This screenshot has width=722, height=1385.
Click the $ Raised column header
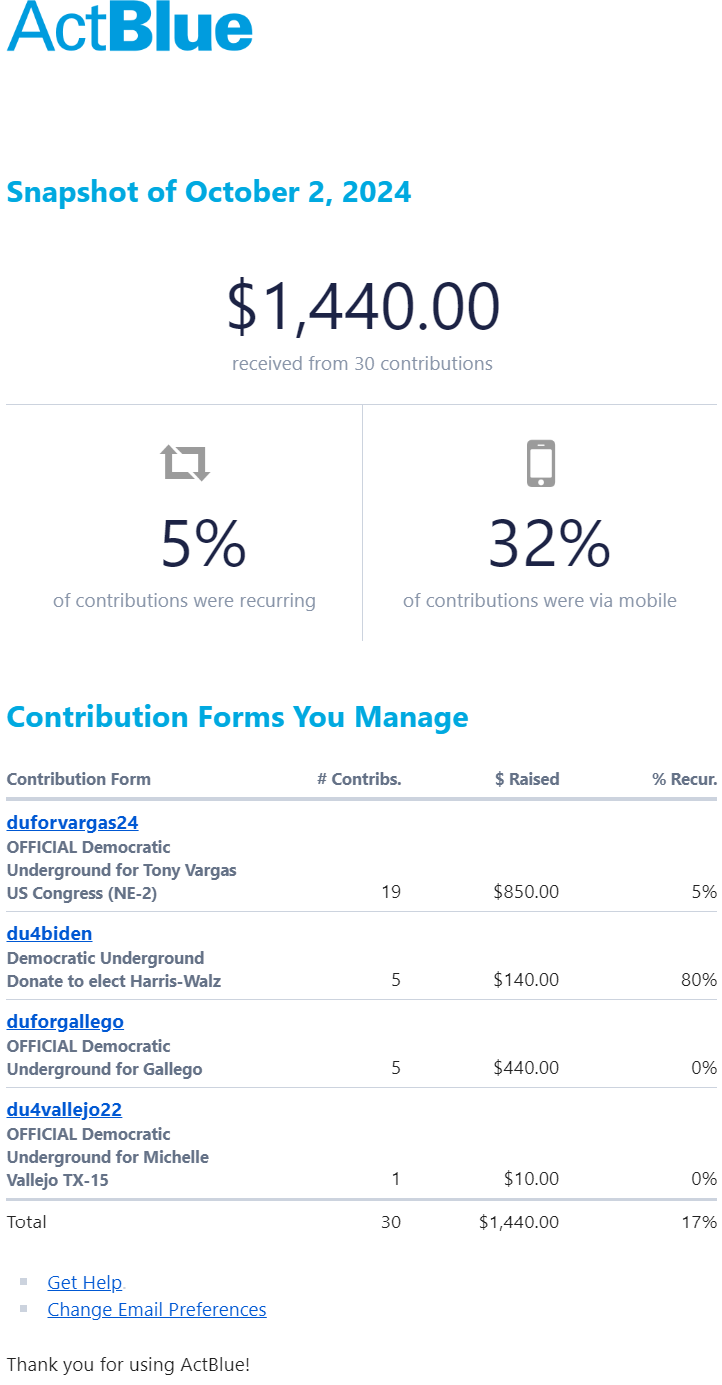527,779
